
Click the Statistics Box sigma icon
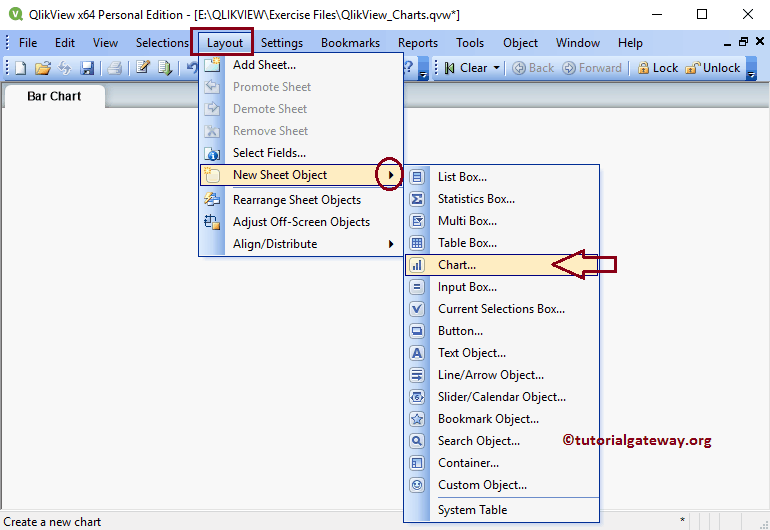pyautogui.click(x=417, y=199)
